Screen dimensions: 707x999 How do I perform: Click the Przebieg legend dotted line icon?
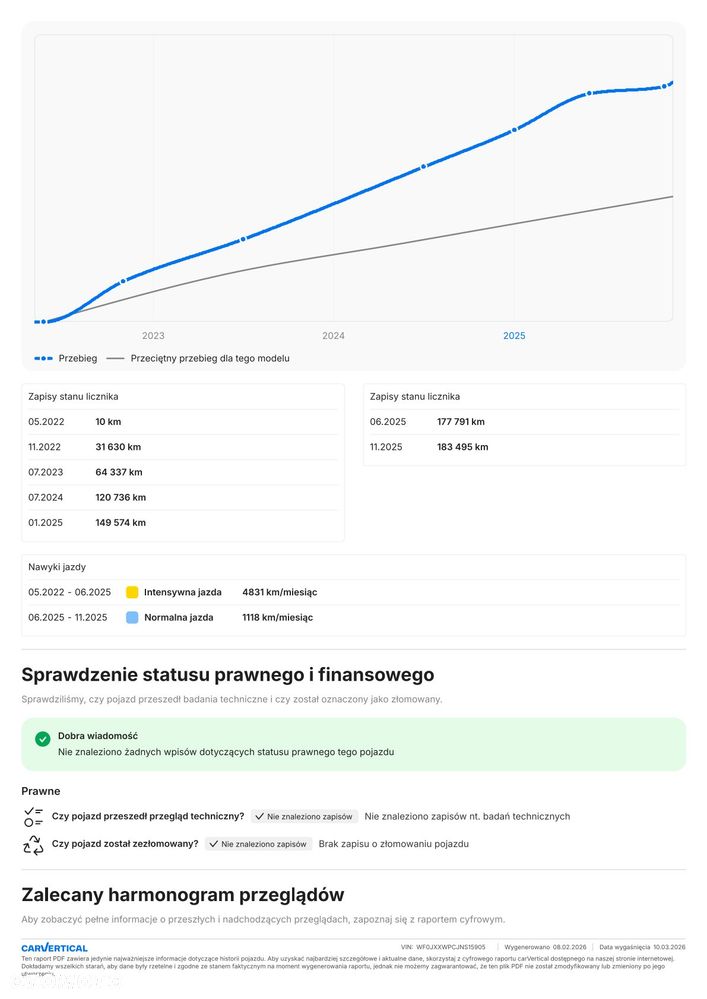click(x=43, y=359)
